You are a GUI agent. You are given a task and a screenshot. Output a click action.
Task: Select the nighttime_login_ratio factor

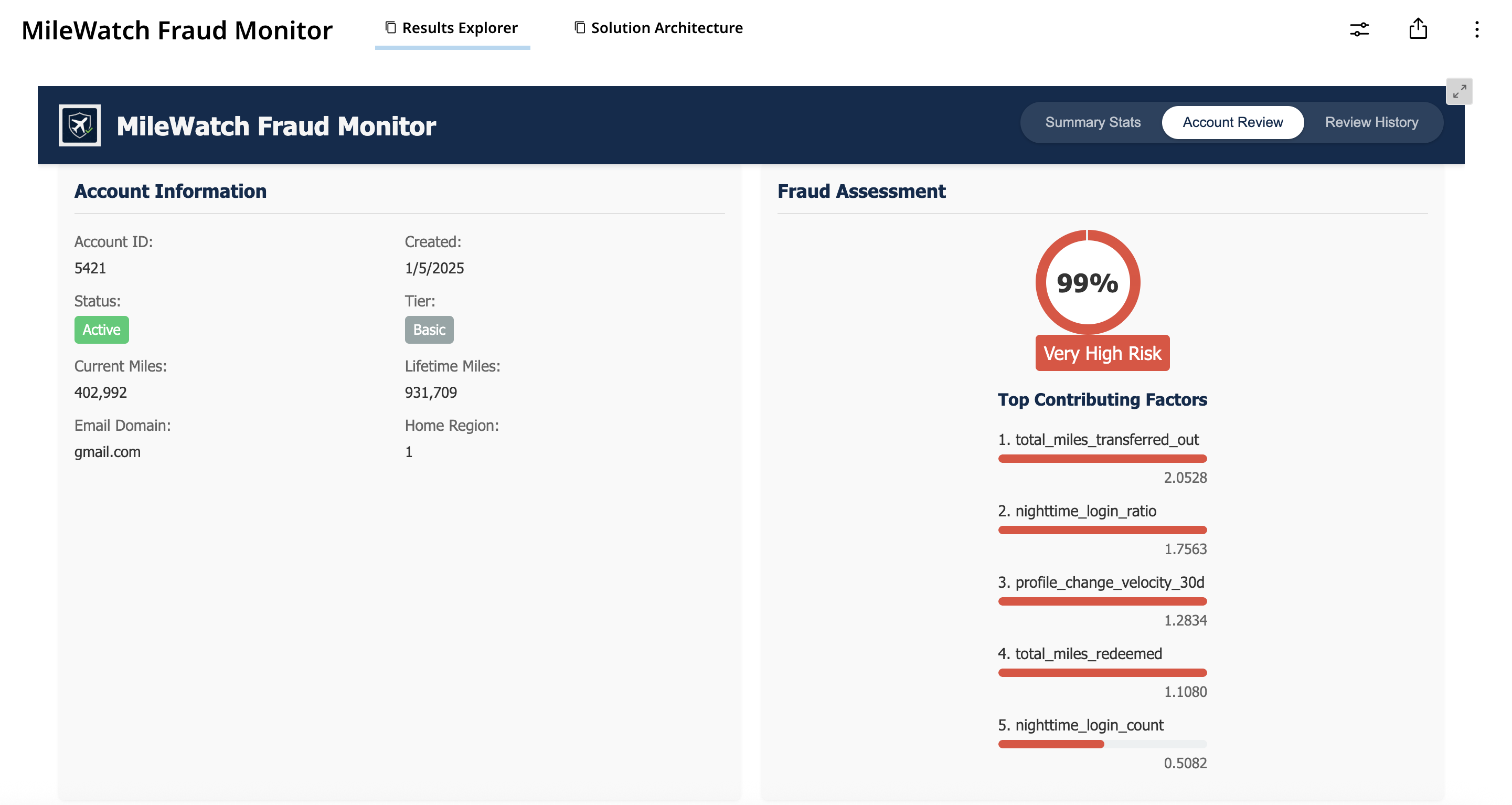[1102, 530]
